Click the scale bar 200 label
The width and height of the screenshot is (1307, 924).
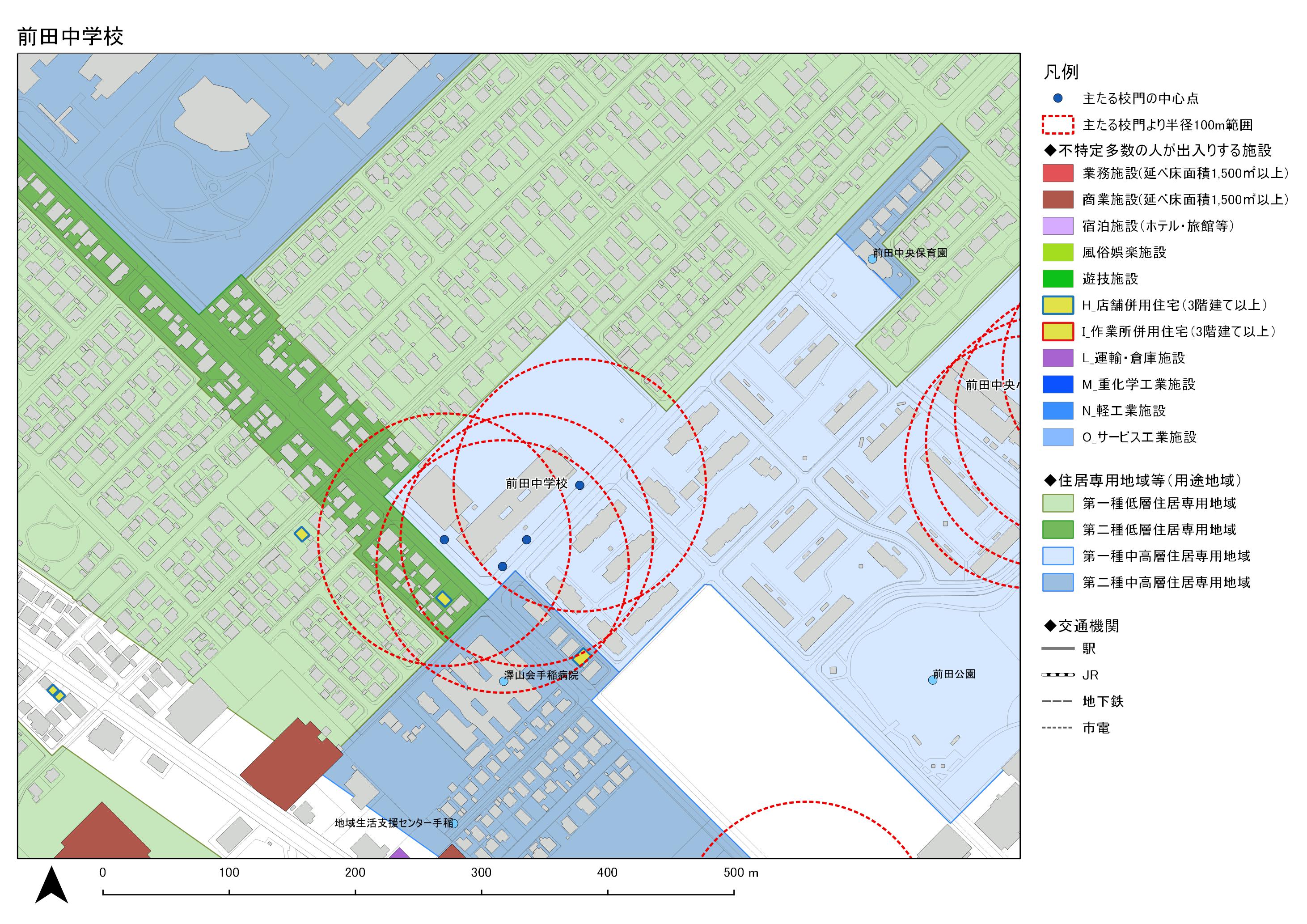coord(355,873)
